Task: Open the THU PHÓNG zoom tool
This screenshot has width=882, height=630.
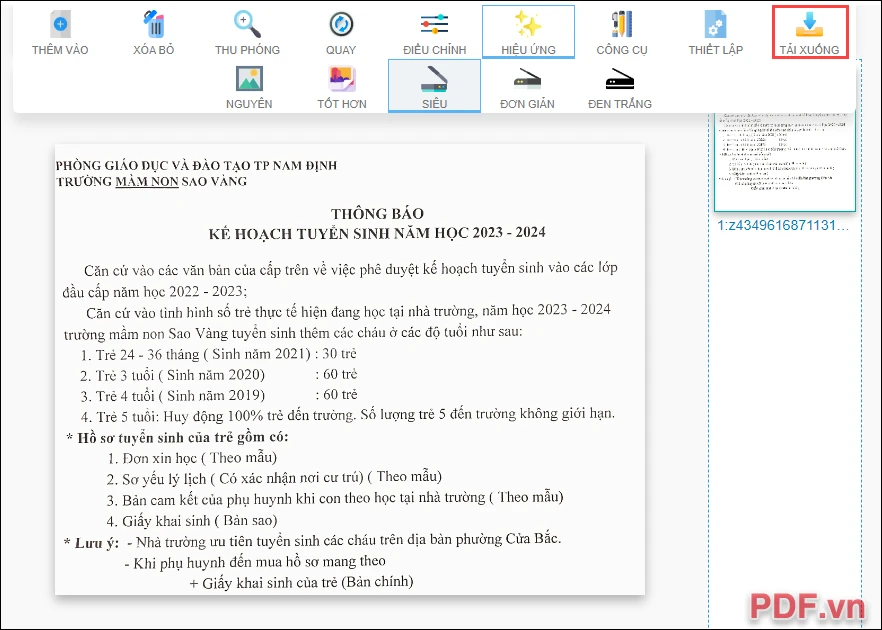Action: 248,32
